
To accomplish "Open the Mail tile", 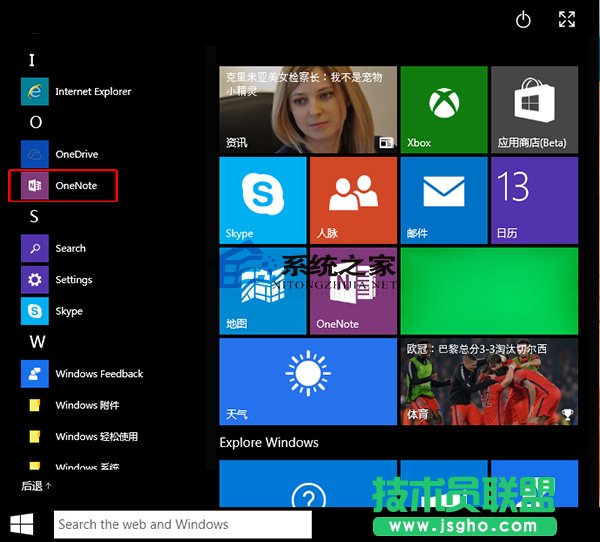I will pos(444,200).
